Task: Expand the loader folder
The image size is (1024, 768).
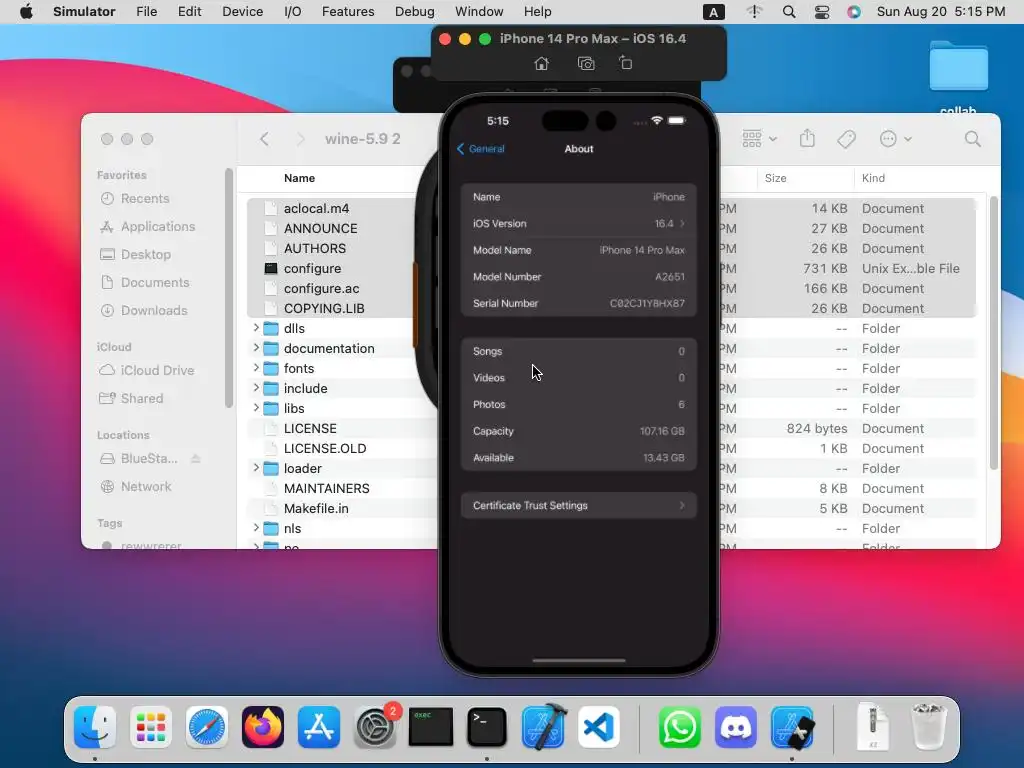Action: (x=256, y=468)
